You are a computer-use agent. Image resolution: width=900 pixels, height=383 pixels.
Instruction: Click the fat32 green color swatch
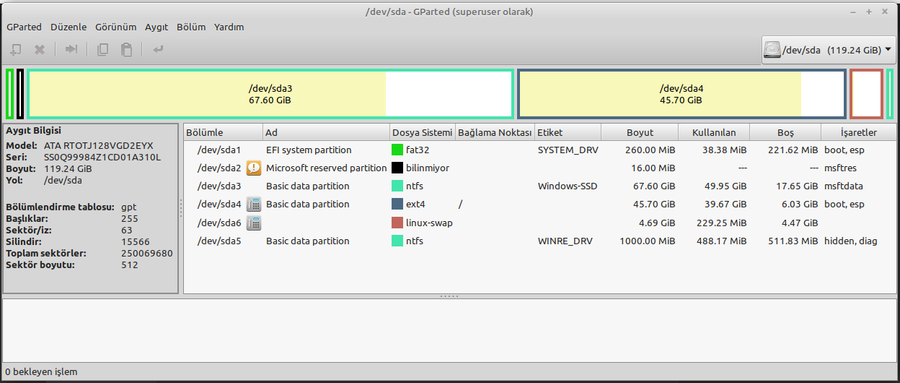pos(397,150)
